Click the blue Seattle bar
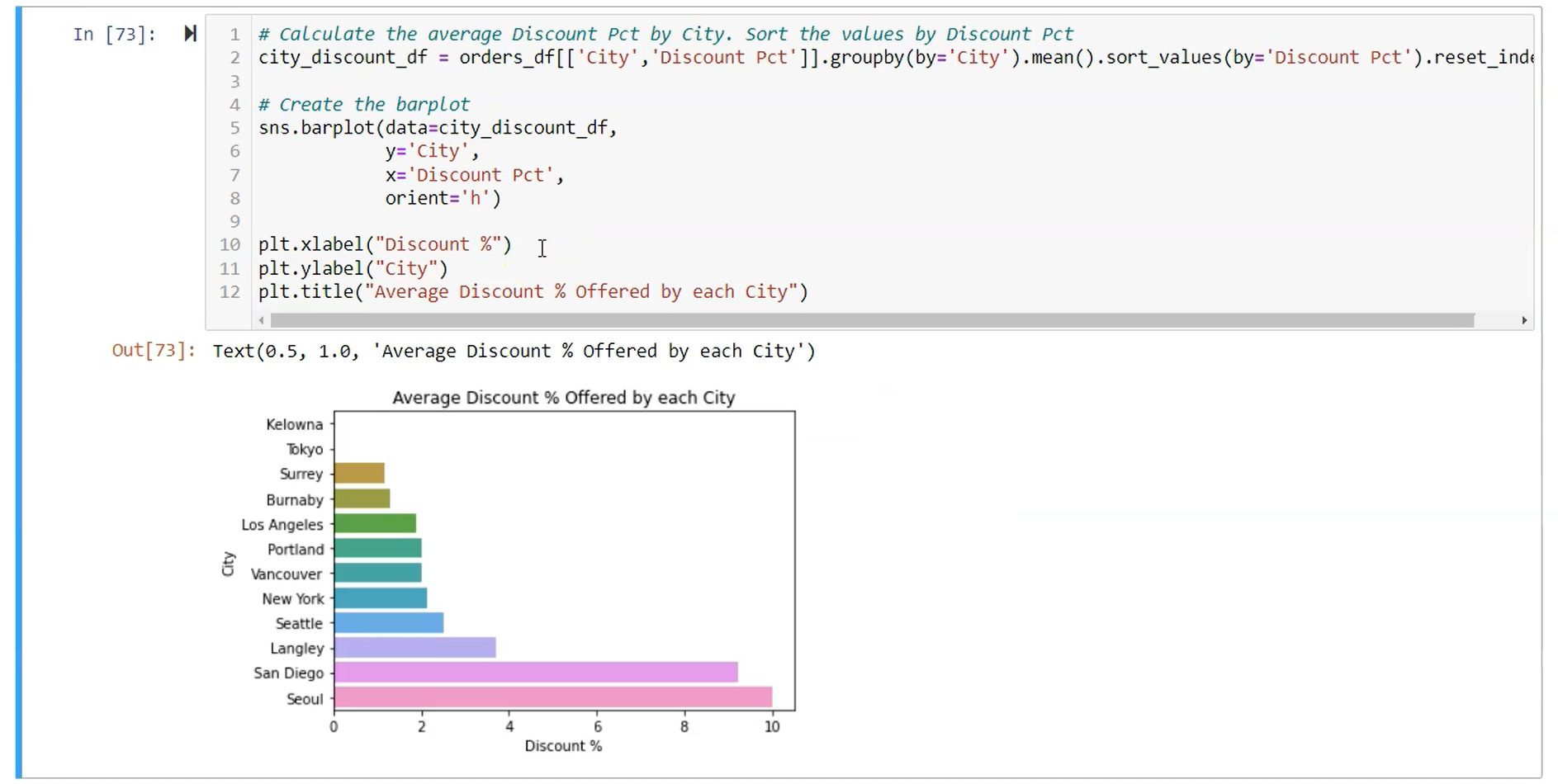This screenshot has height=784, width=1558. tap(388, 623)
